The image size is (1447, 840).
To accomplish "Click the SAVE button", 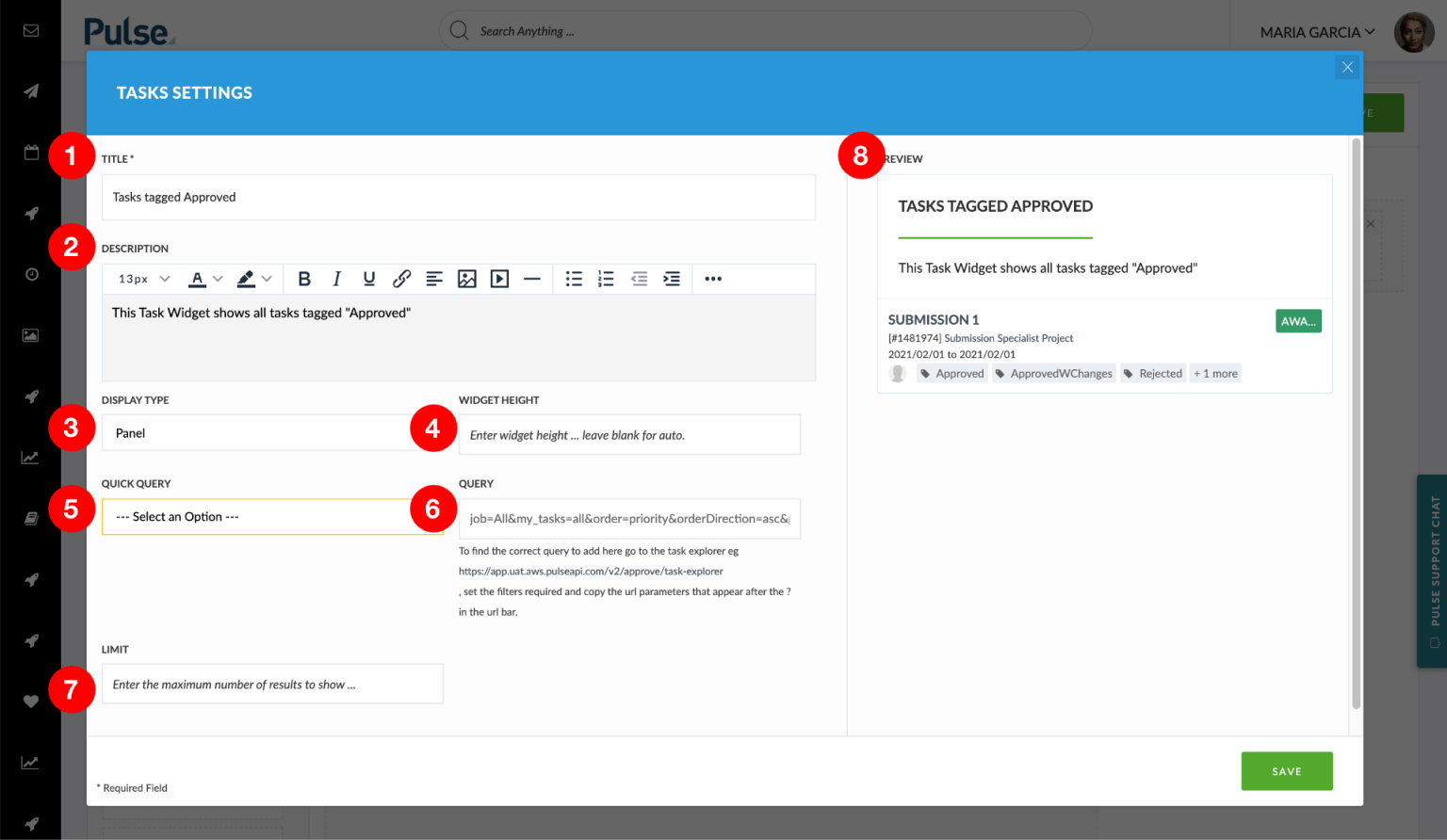I will click(x=1287, y=770).
